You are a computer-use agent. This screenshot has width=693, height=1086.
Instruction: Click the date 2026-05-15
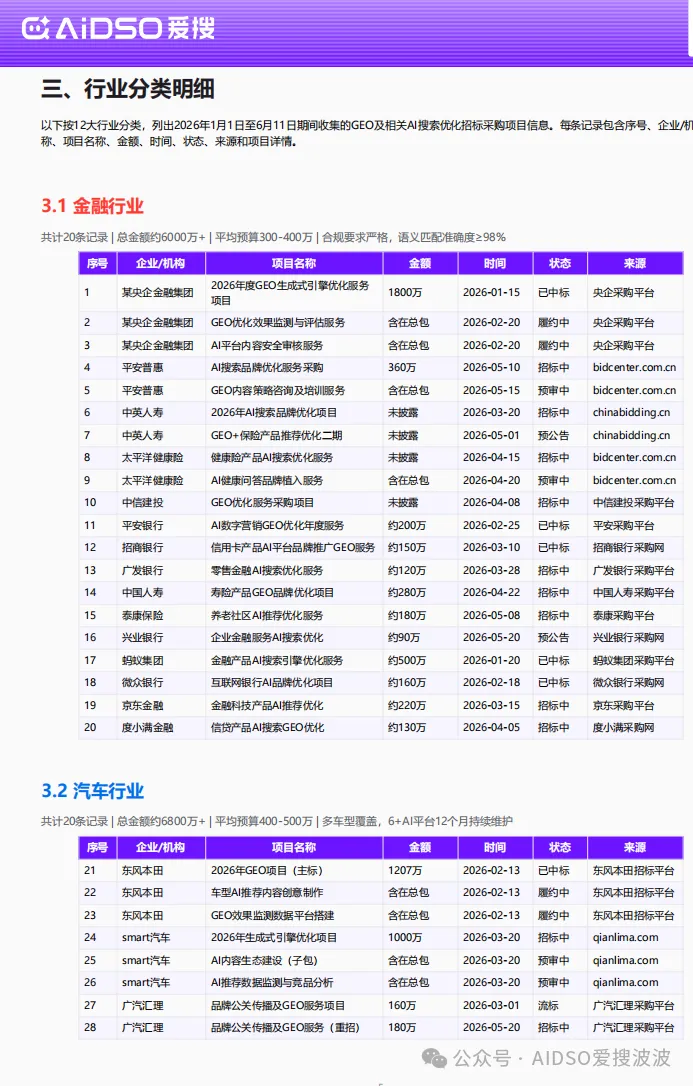tap(492, 390)
